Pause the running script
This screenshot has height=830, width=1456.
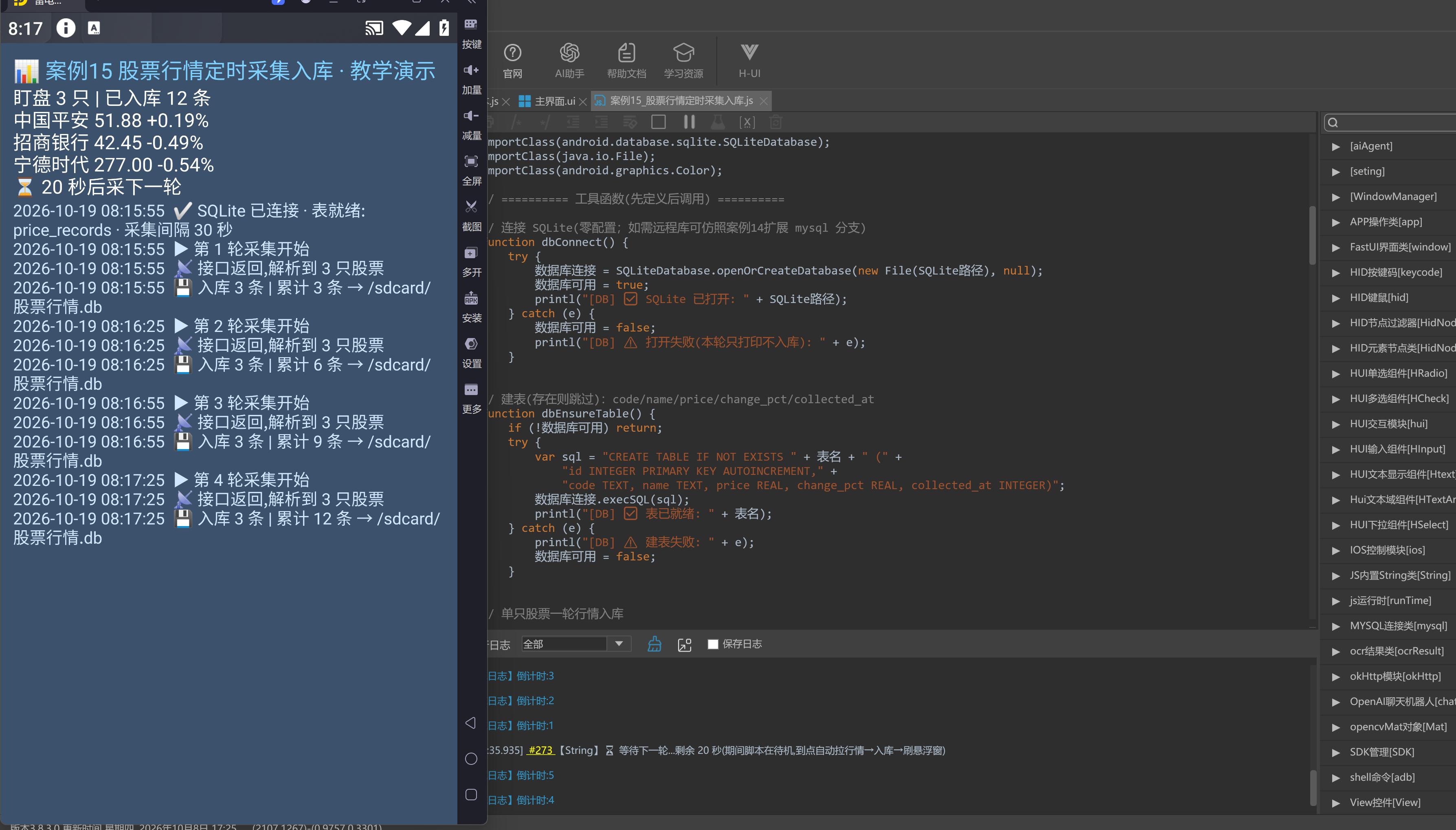coord(689,121)
